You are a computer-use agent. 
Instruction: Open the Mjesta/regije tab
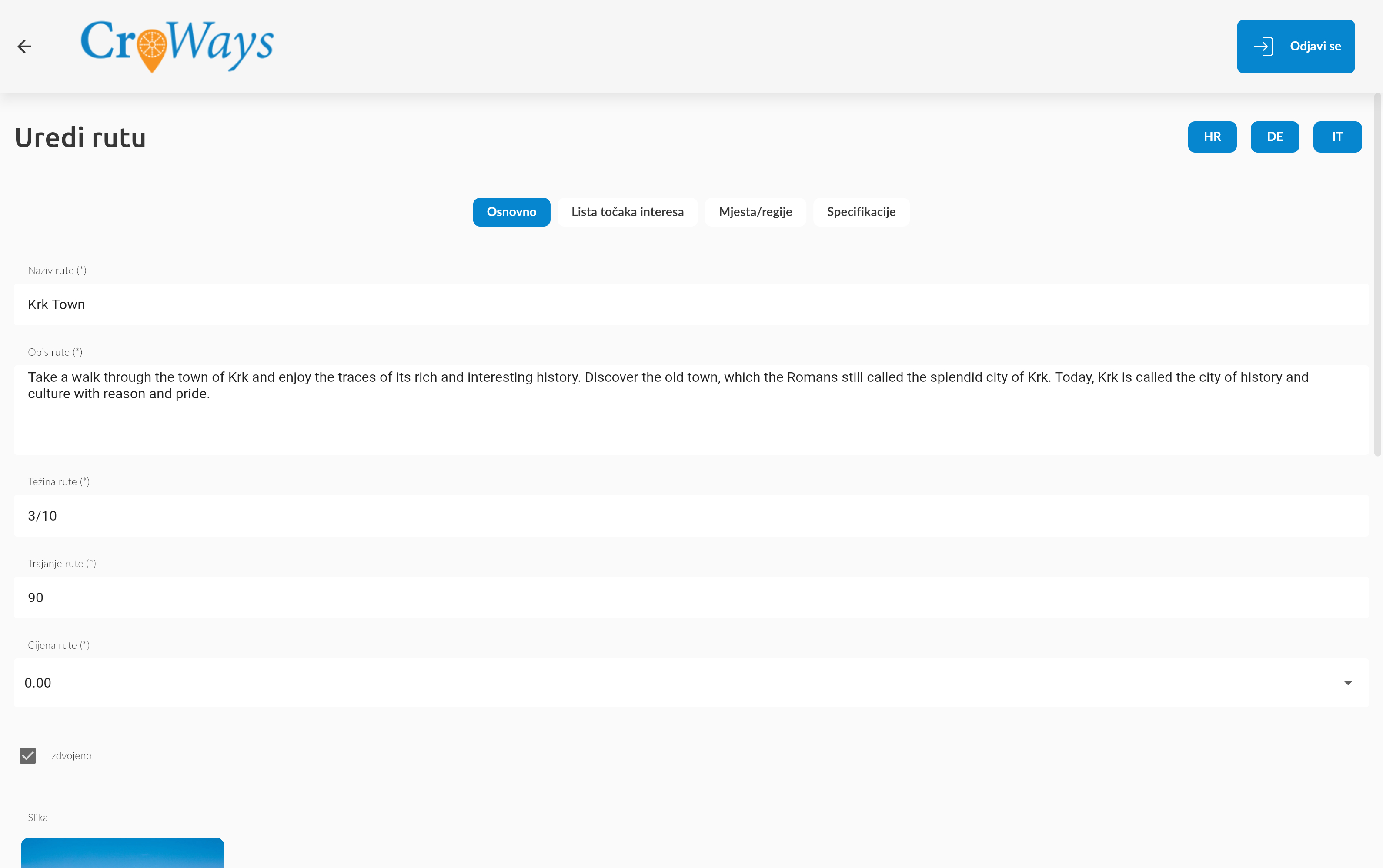[x=755, y=212]
